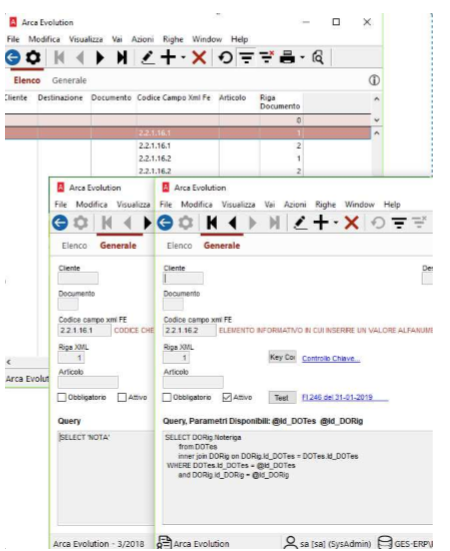This screenshot has width=450, height=551.
Task: Click back arrow in right front window
Action: coord(165,222)
